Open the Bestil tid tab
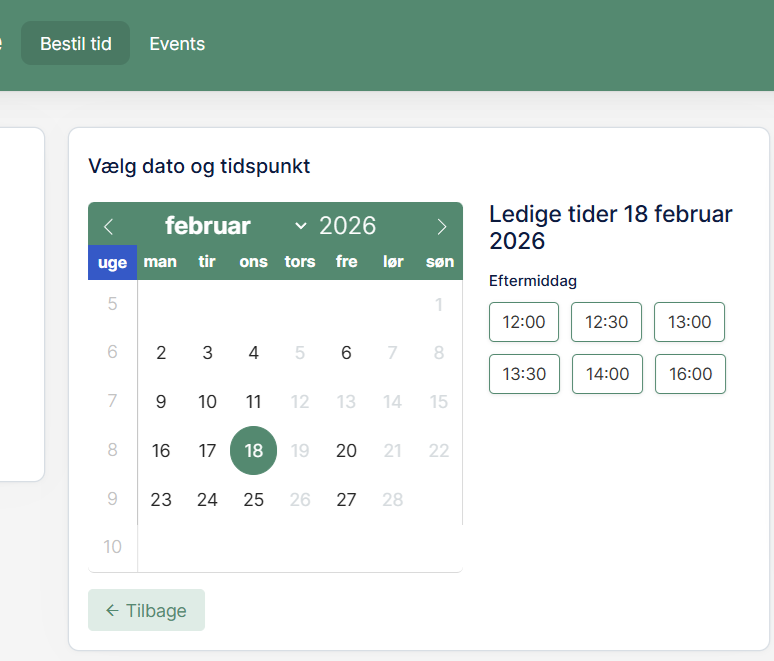 tap(76, 43)
